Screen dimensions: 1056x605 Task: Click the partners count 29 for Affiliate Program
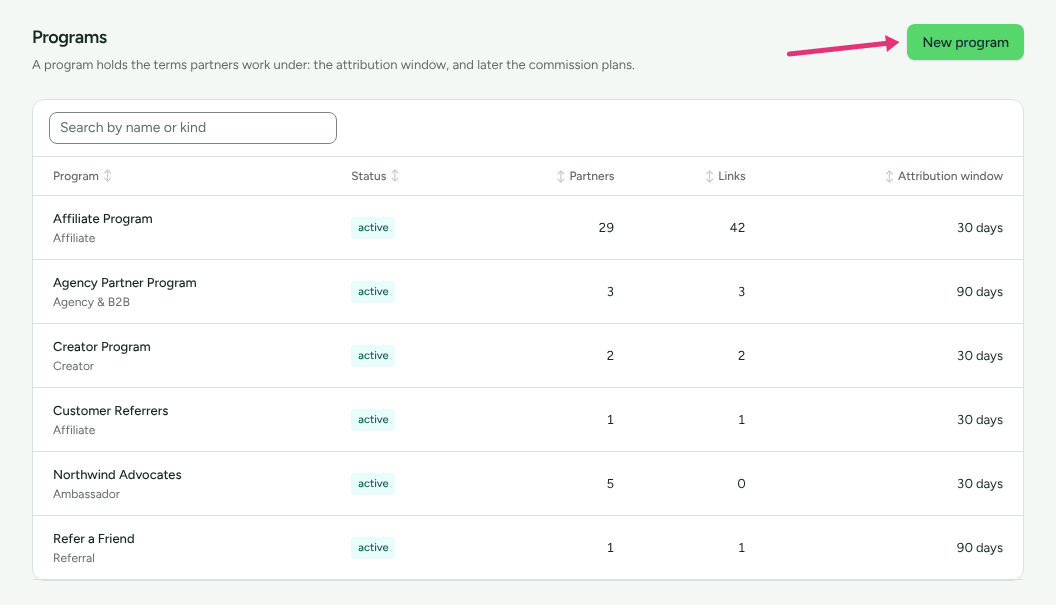(x=606, y=228)
